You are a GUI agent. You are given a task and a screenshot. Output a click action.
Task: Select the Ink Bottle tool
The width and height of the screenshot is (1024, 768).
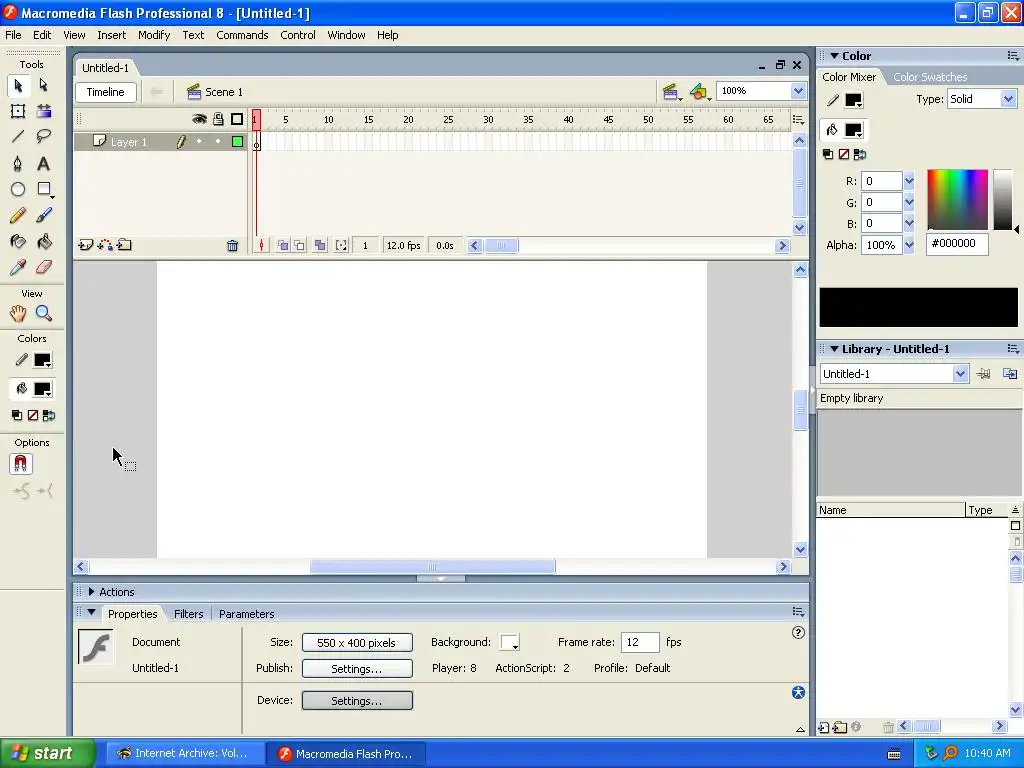point(18,242)
